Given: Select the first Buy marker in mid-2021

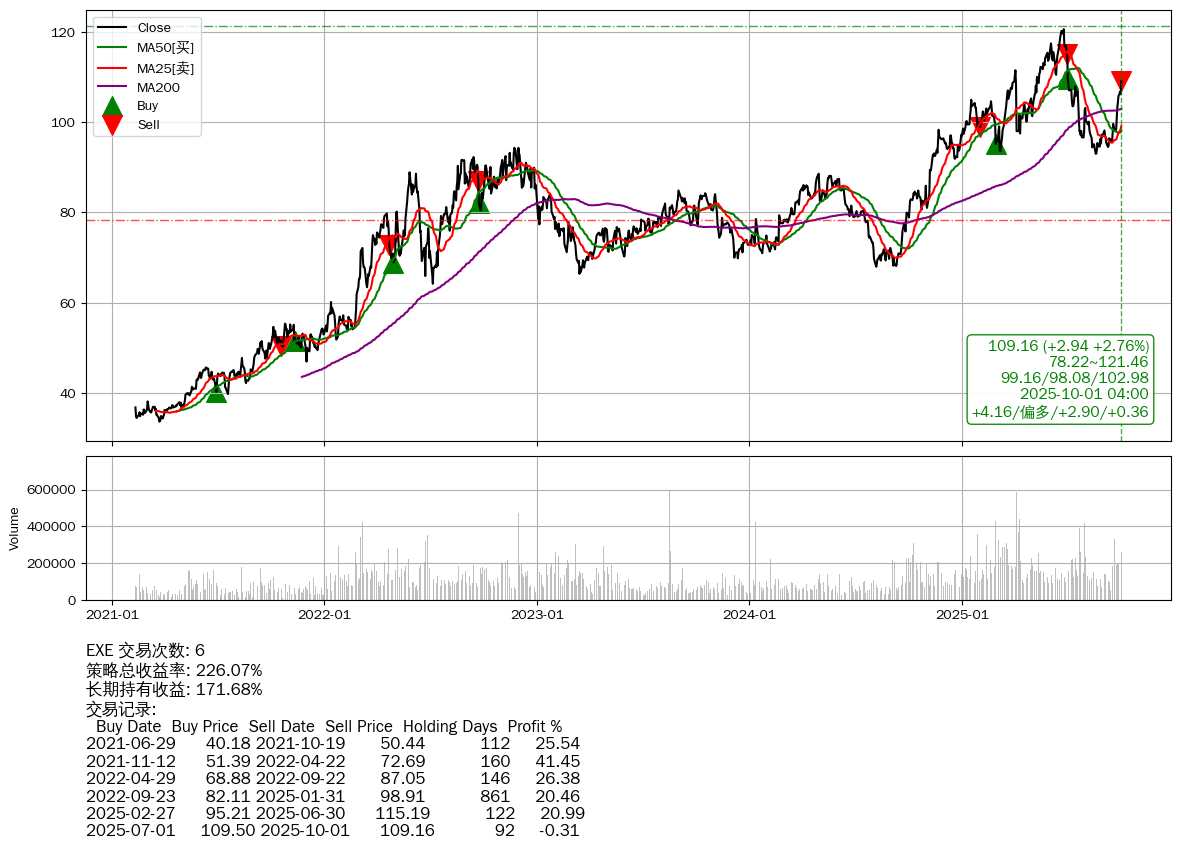Looking at the screenshot, I should click(x=216, y=392).
